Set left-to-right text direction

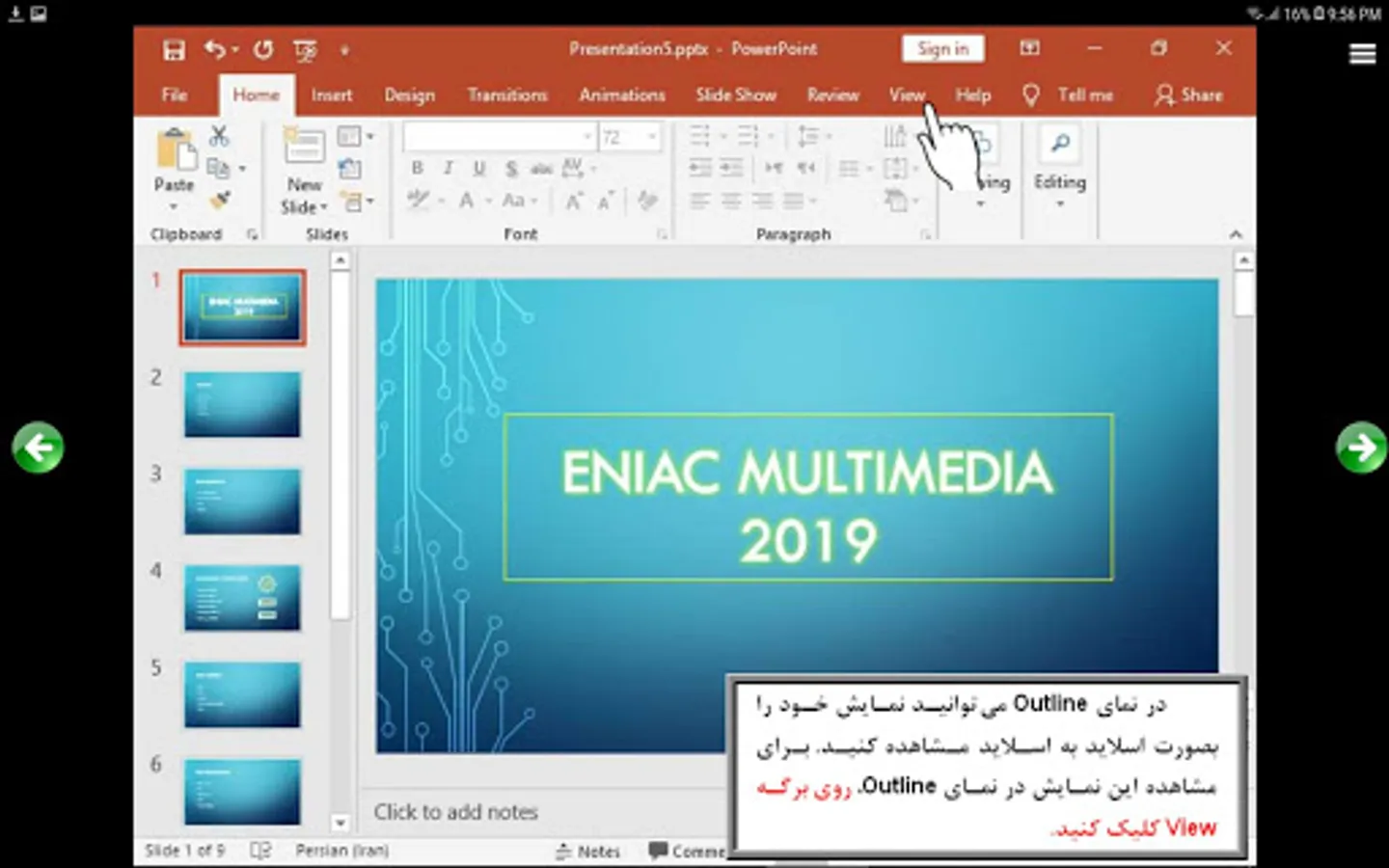(x=775, y=168)
